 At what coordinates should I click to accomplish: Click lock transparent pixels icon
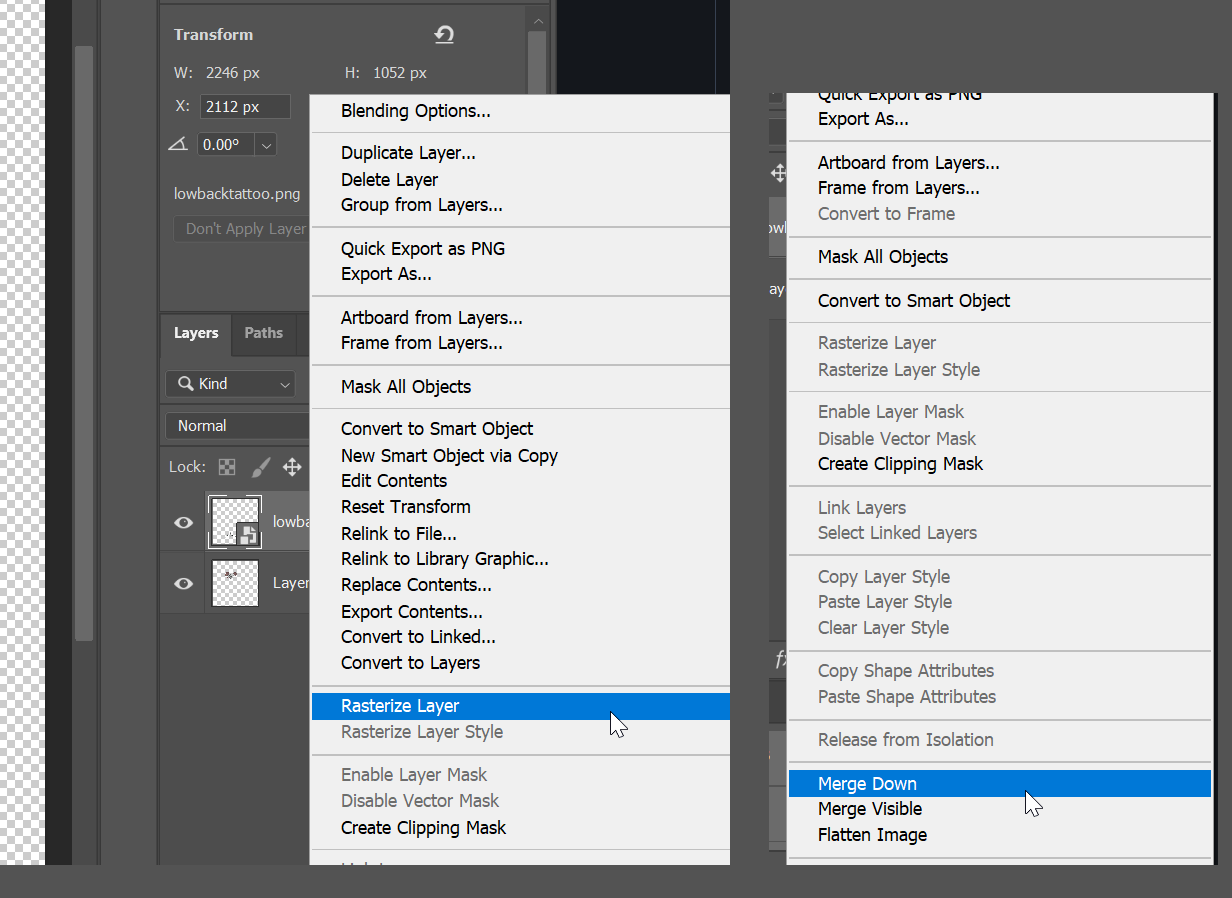tap(228, 467)
